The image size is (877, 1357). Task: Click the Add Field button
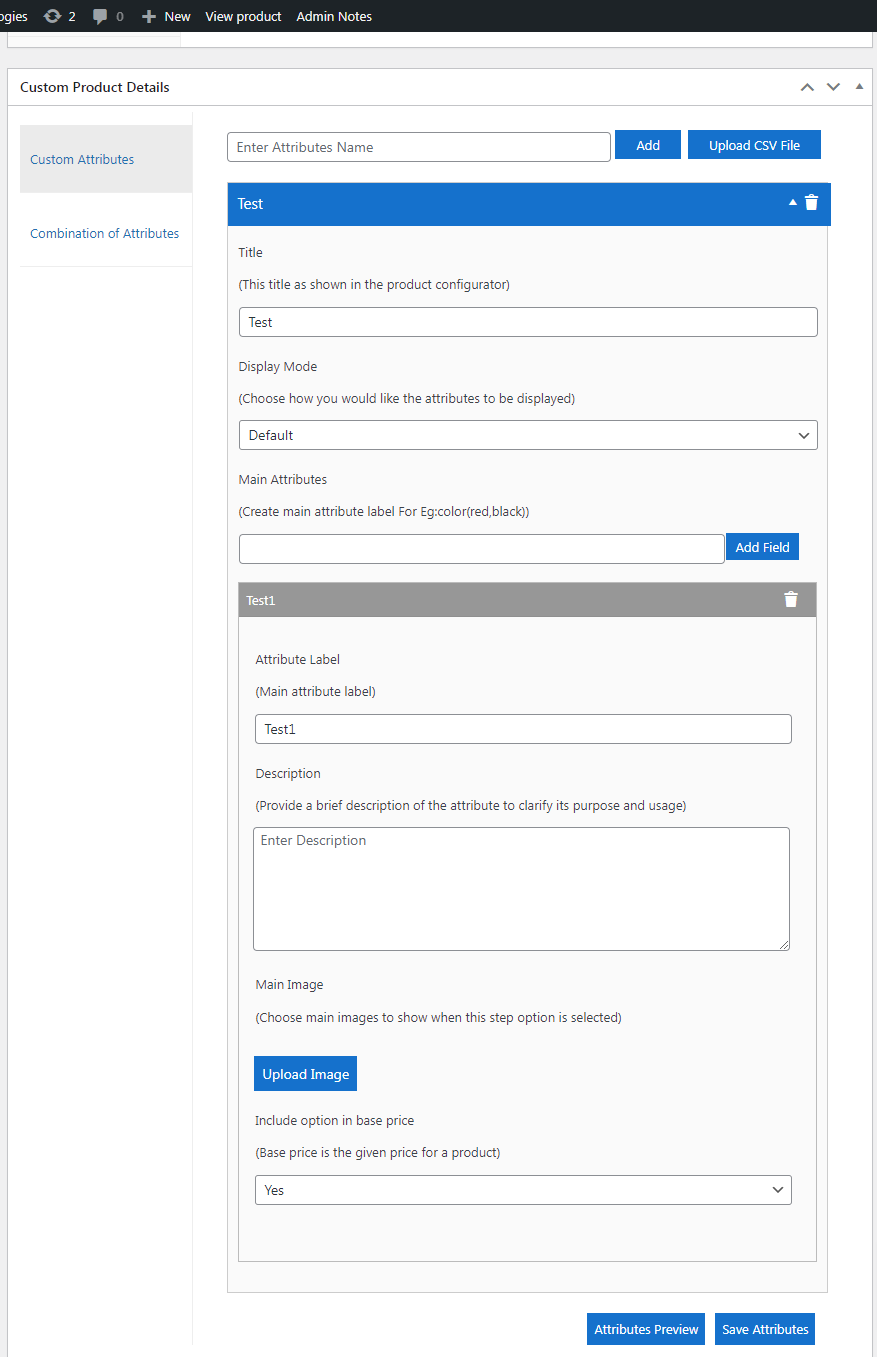tap(762, 547)
